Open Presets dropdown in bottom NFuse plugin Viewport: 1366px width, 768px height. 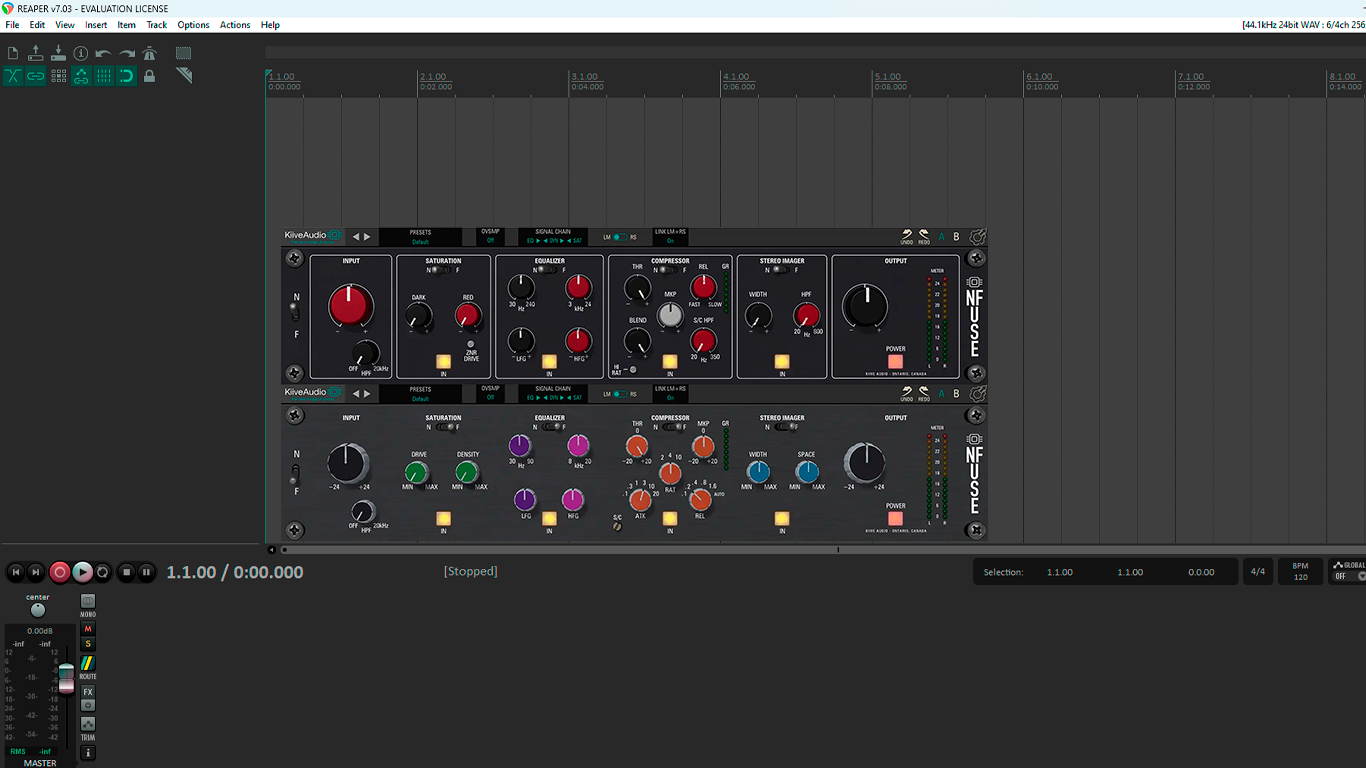tap(420, 394)
